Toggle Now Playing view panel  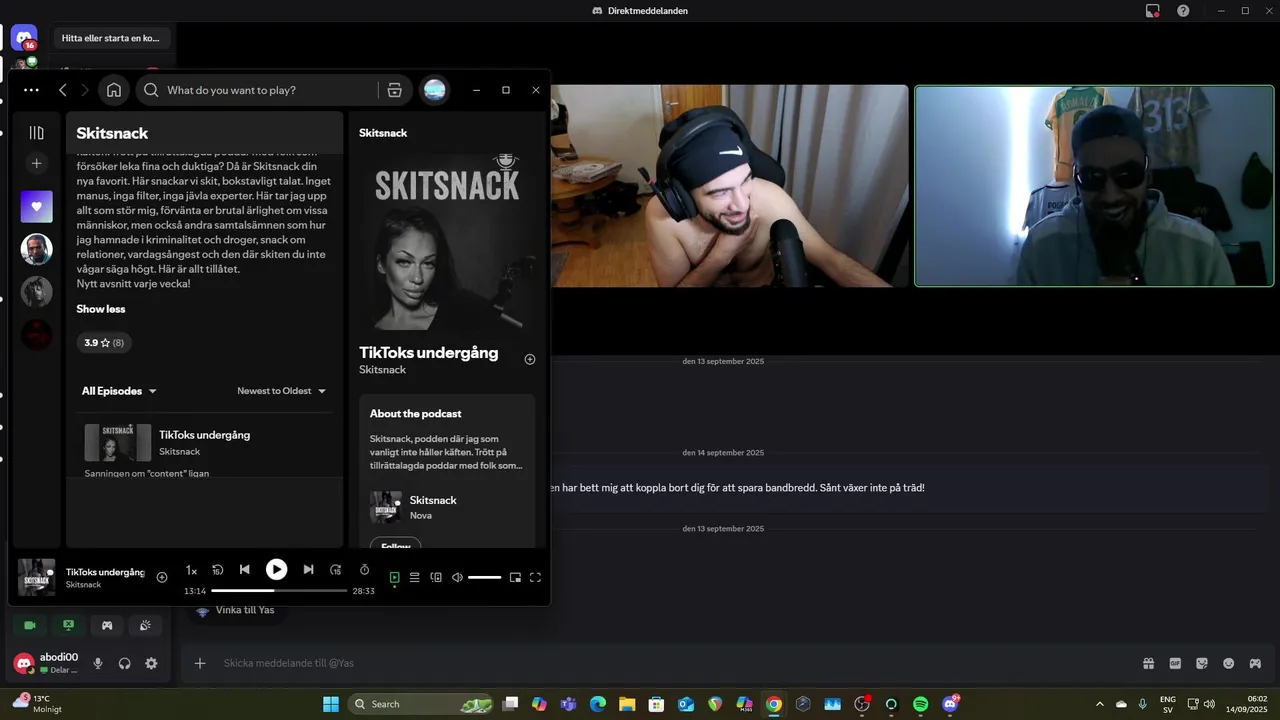pos(394,577)
